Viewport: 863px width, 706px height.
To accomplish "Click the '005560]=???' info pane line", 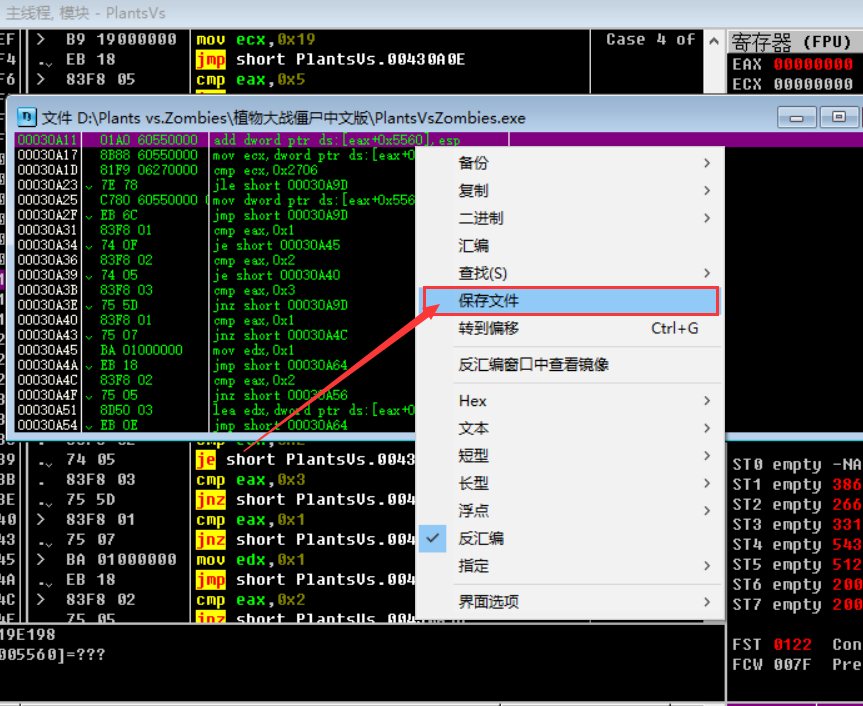I will coord(52,655).
